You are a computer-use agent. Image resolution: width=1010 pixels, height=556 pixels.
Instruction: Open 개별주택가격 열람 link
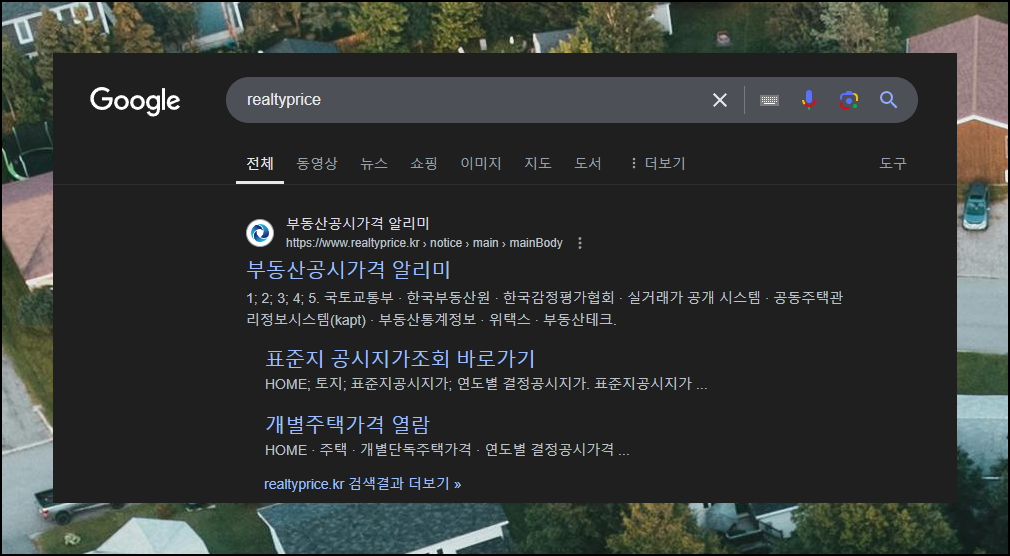tap(347, 424)
